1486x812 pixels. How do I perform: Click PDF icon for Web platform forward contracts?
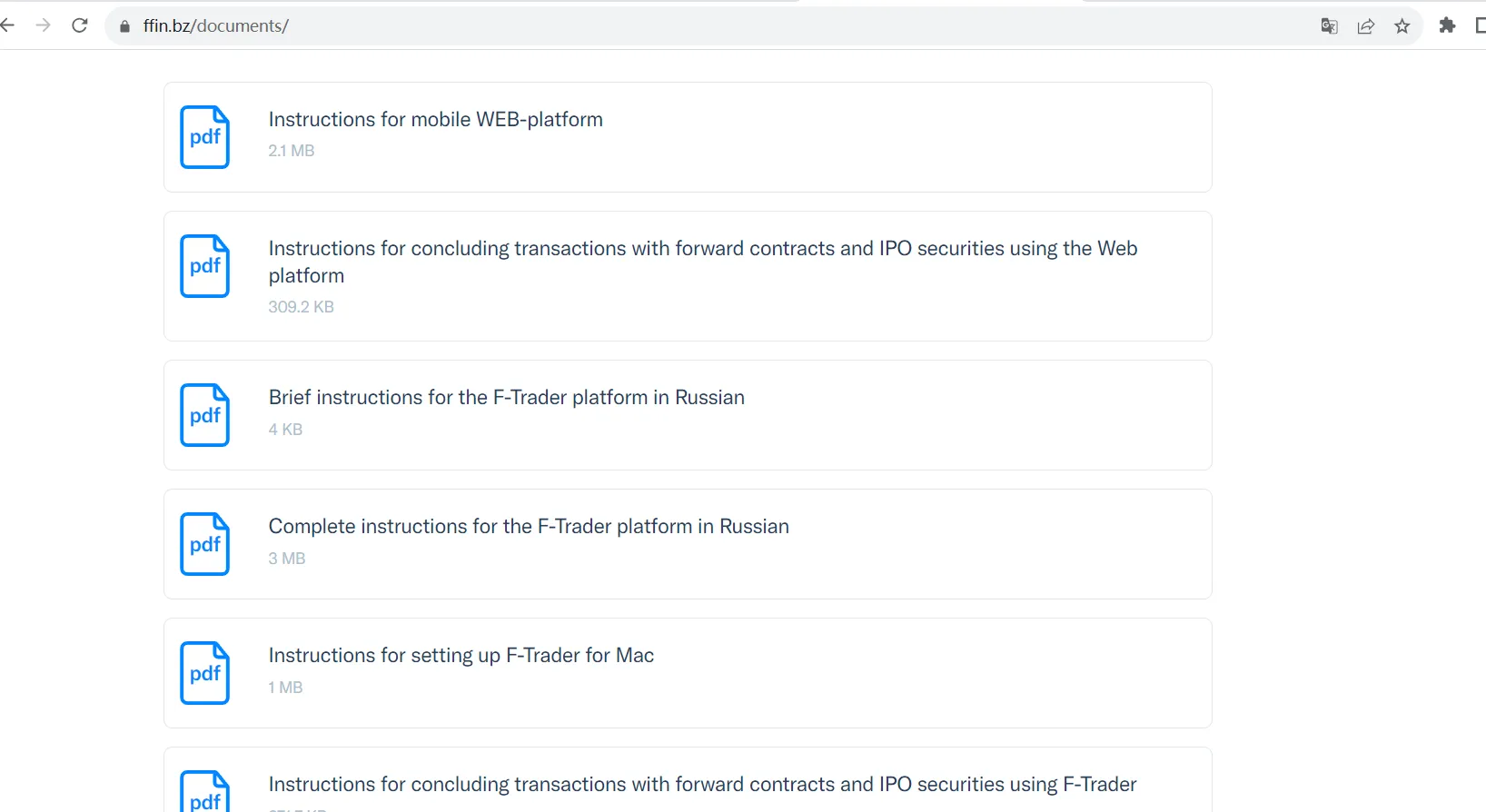(x=204, y=266)
